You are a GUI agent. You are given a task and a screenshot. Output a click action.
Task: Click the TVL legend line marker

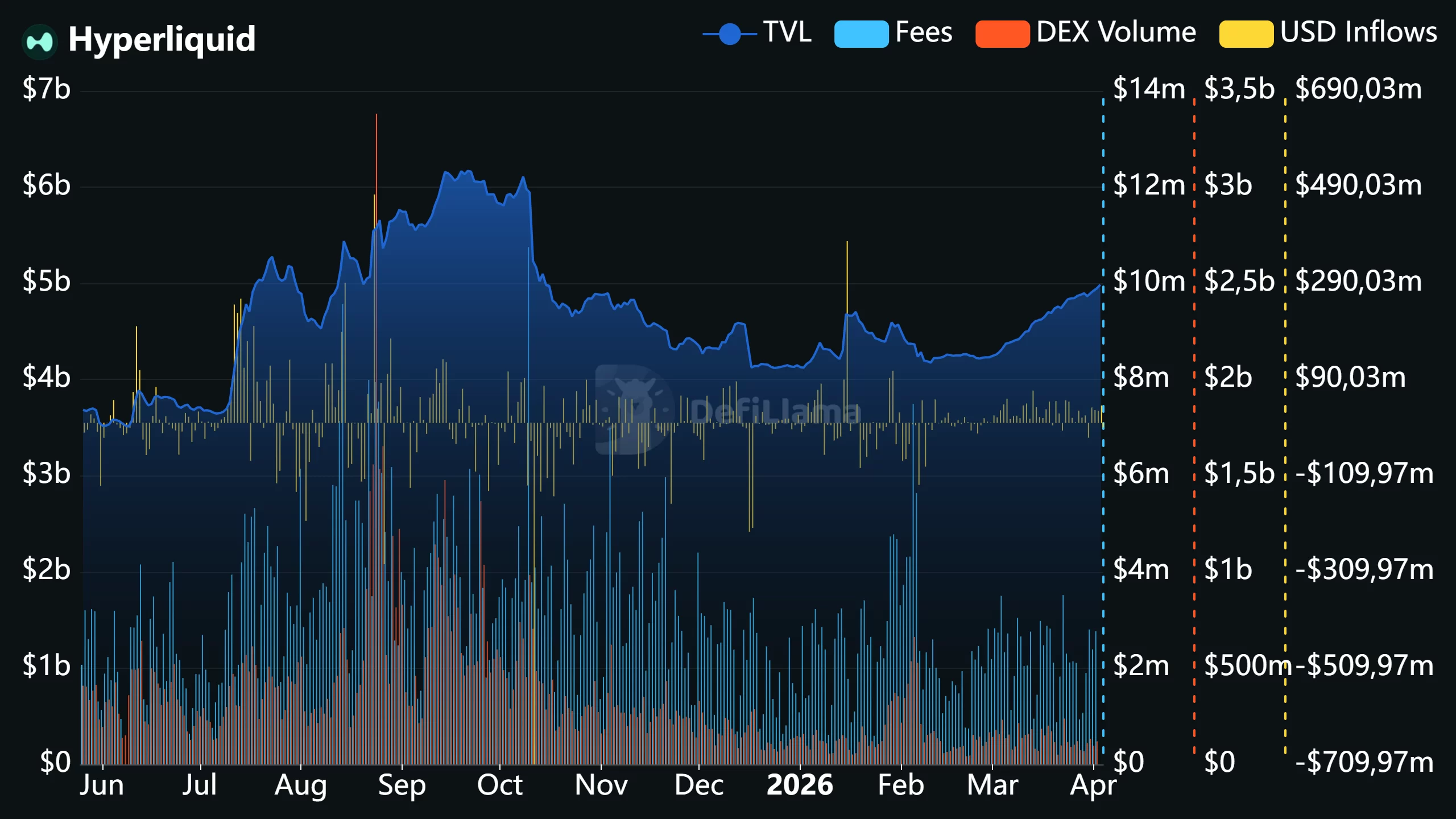point(730,34)
